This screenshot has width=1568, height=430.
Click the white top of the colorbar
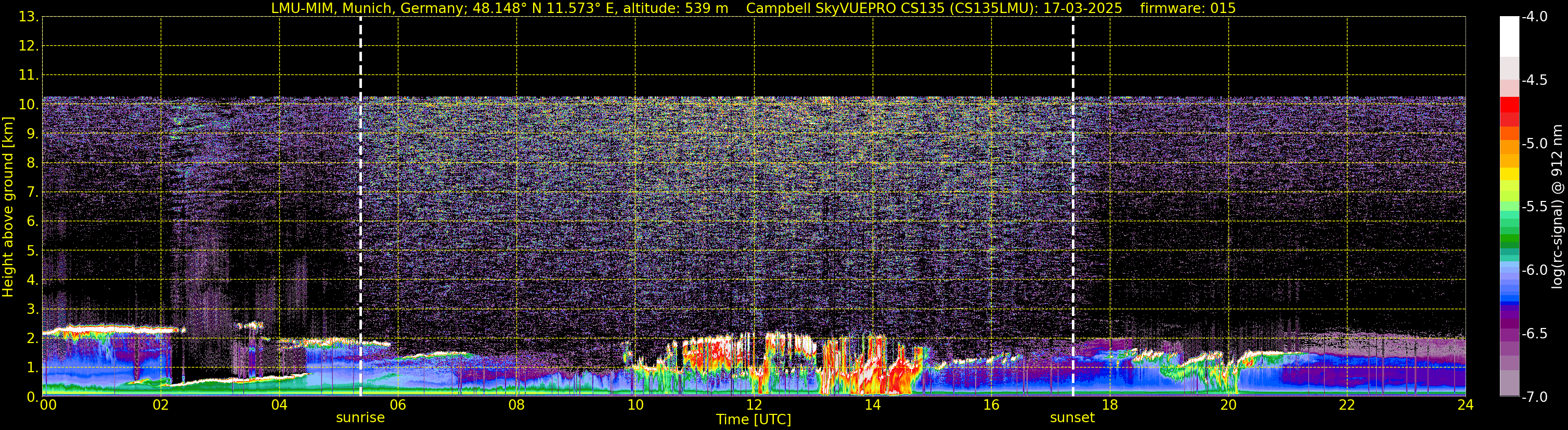pyautogui.click(x=1510, y=36)
